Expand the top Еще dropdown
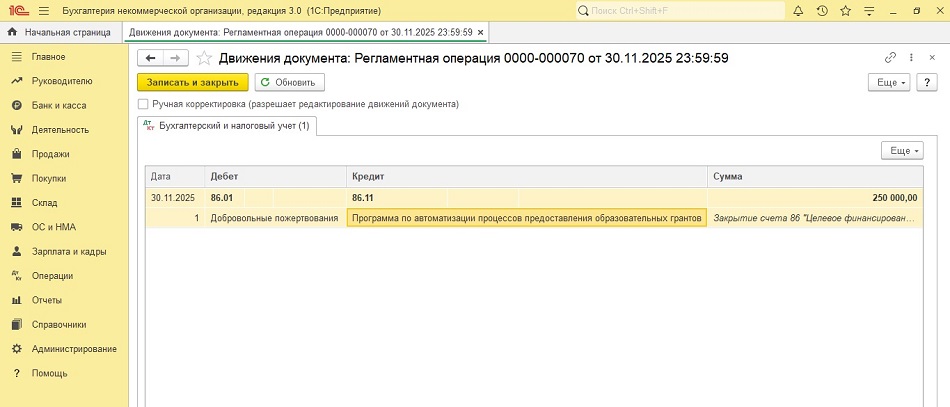The image size is (950, 407). click(x=888, y=82)
